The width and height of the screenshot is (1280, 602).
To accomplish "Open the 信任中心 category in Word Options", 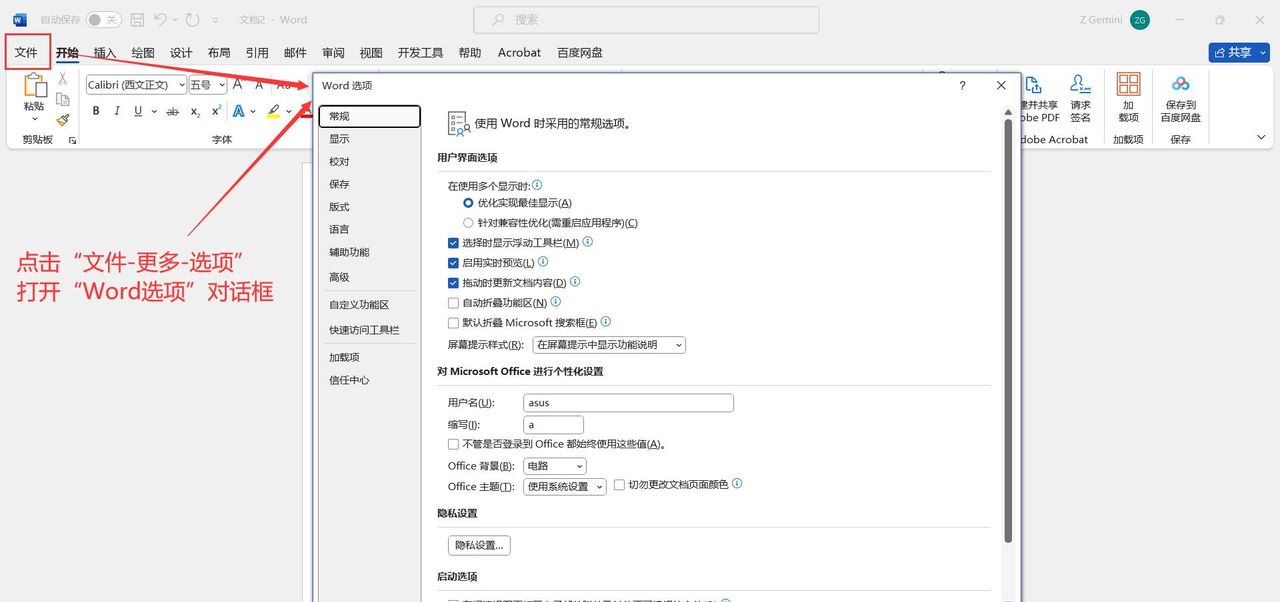I will point(368,380).
